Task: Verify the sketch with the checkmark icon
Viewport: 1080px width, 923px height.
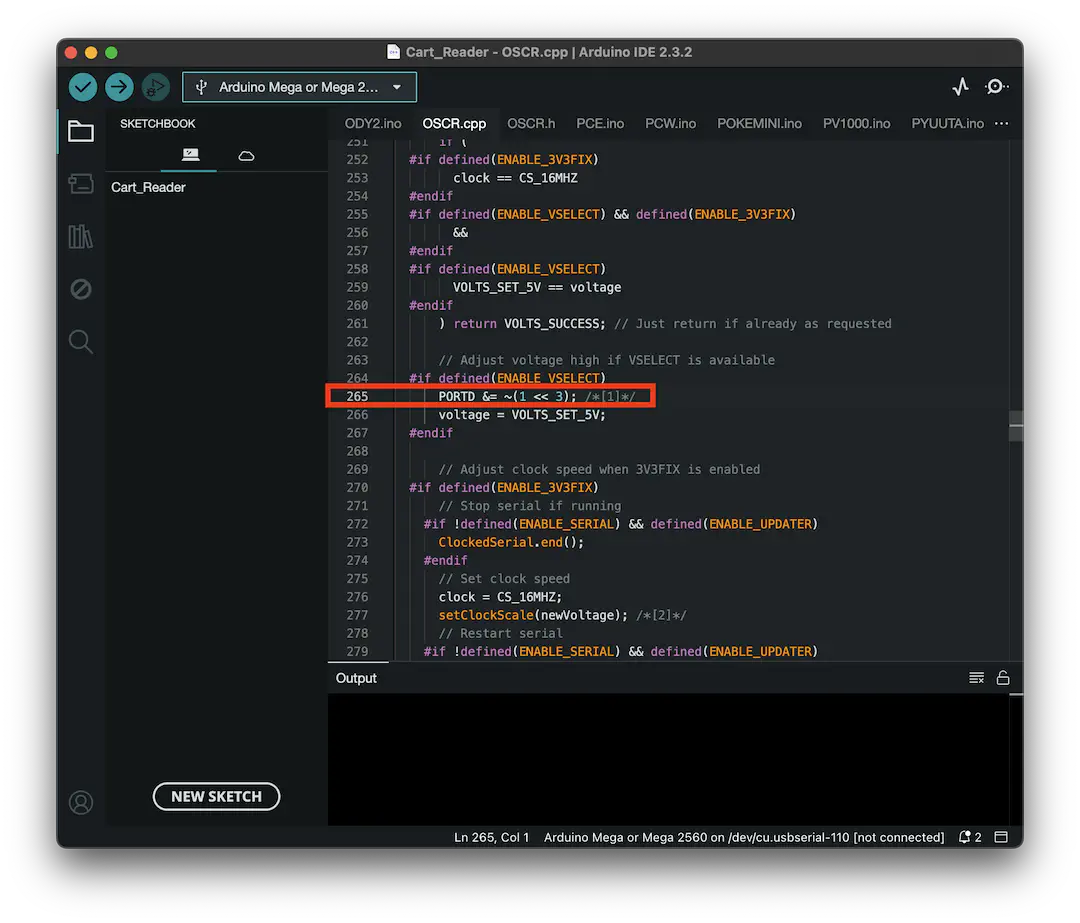Action: pyautogui.click(x=83, y=87)
